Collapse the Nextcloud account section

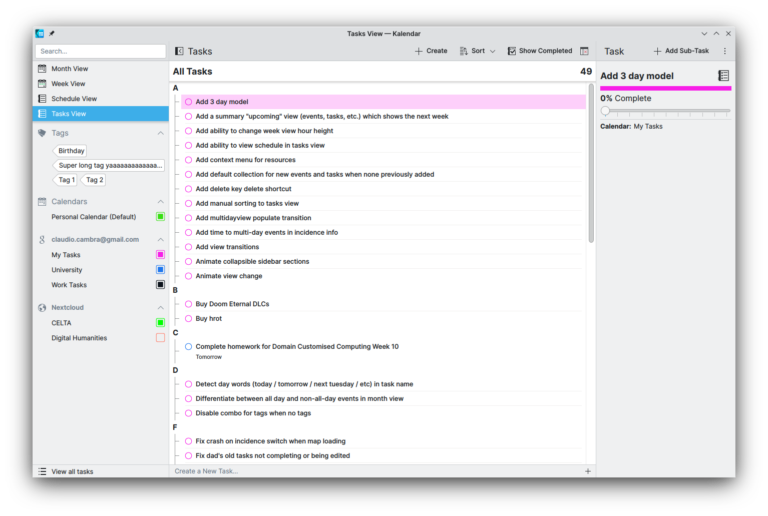pos(160,307)
